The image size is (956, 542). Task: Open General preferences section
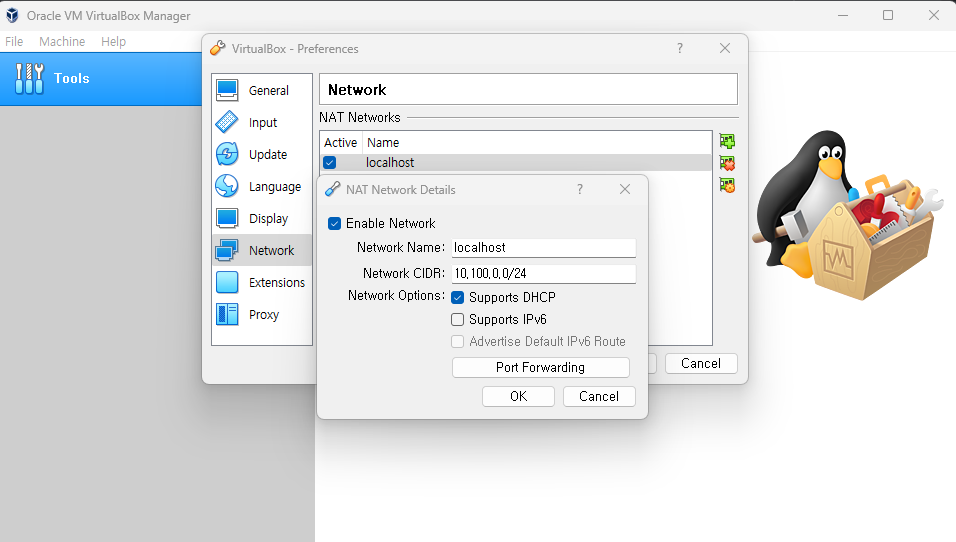[262, 90]
